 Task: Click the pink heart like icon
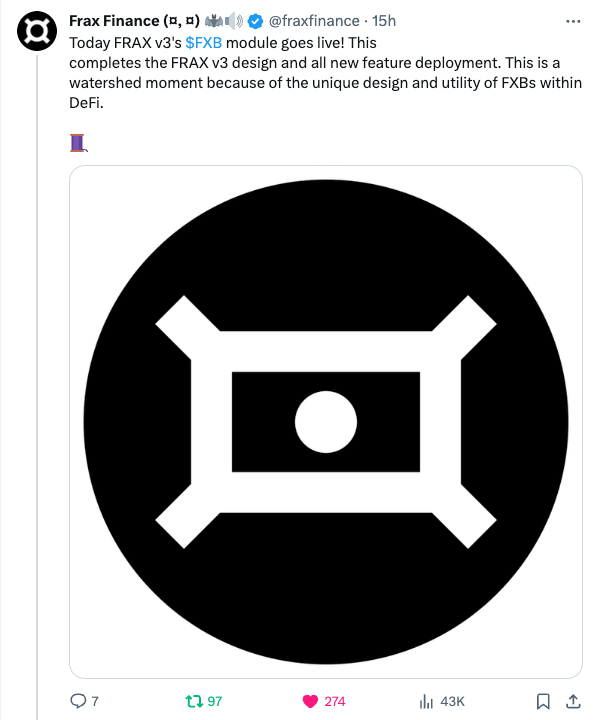pyautogui.click(x=310, y=701)
